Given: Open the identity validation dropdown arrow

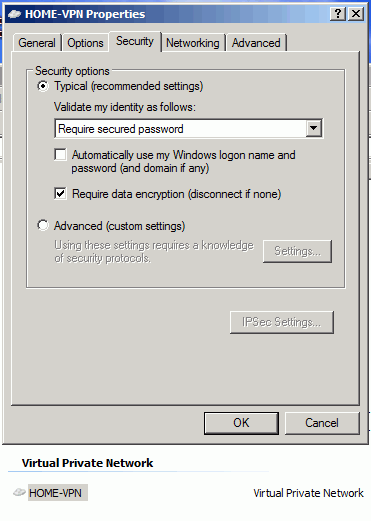Looking at the screenshot, I should pyautogui.click(x=314, y=128).
